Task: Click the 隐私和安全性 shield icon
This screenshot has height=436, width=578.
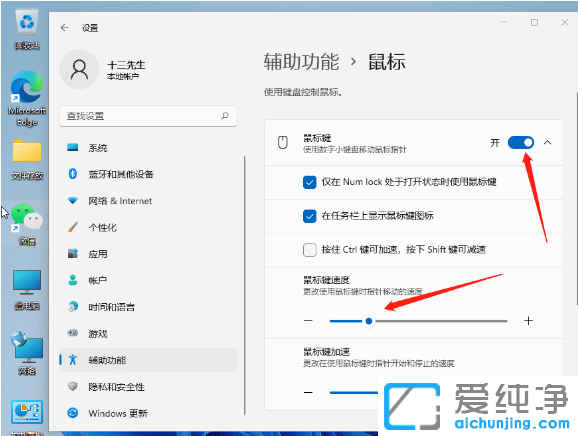Action: pyautogui.click(x=73, y=386)
